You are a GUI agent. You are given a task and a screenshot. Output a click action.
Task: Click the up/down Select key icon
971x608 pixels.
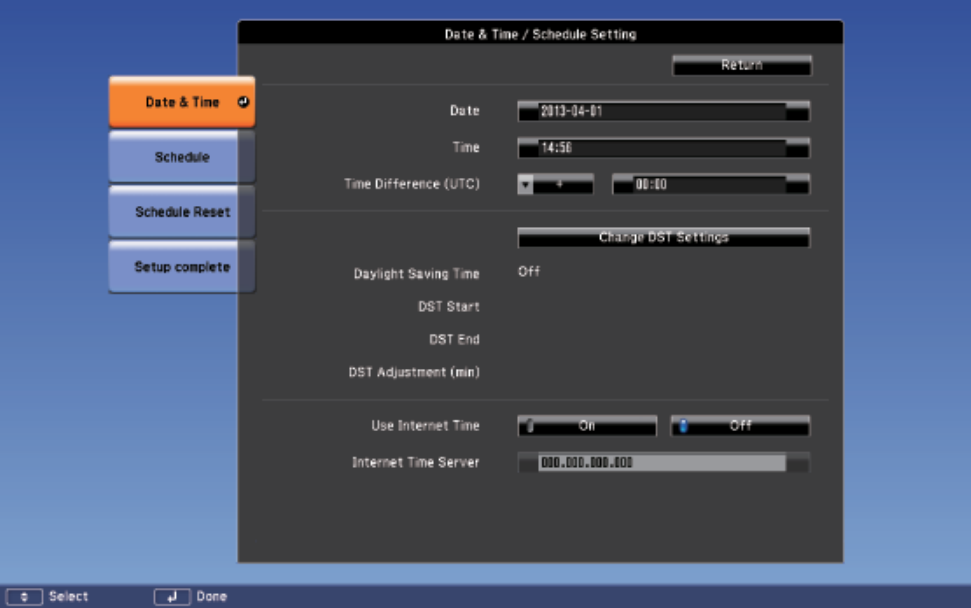point(24,597)
